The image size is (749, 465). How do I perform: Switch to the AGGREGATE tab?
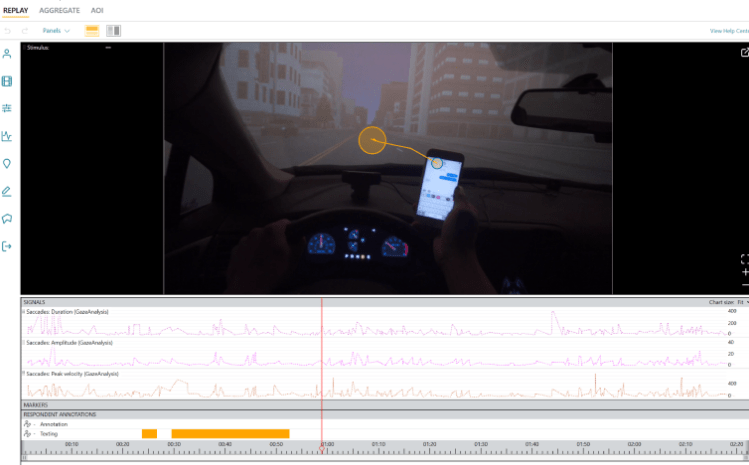pos(59,9)
